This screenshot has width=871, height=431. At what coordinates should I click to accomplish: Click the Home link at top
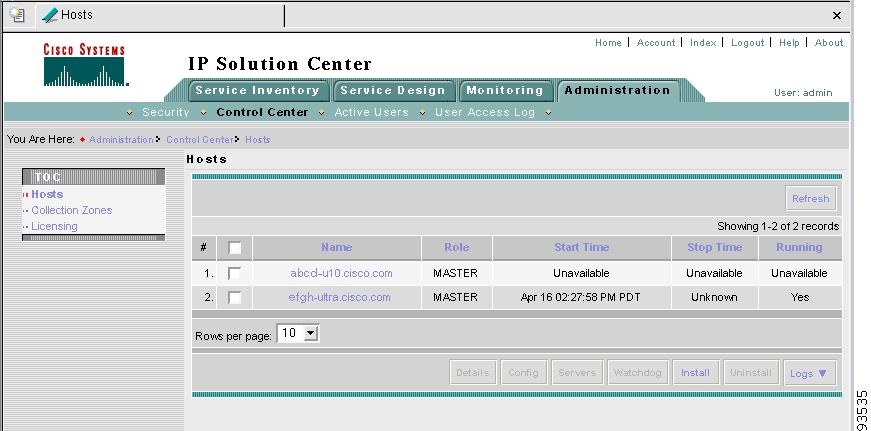pos(608,43)
